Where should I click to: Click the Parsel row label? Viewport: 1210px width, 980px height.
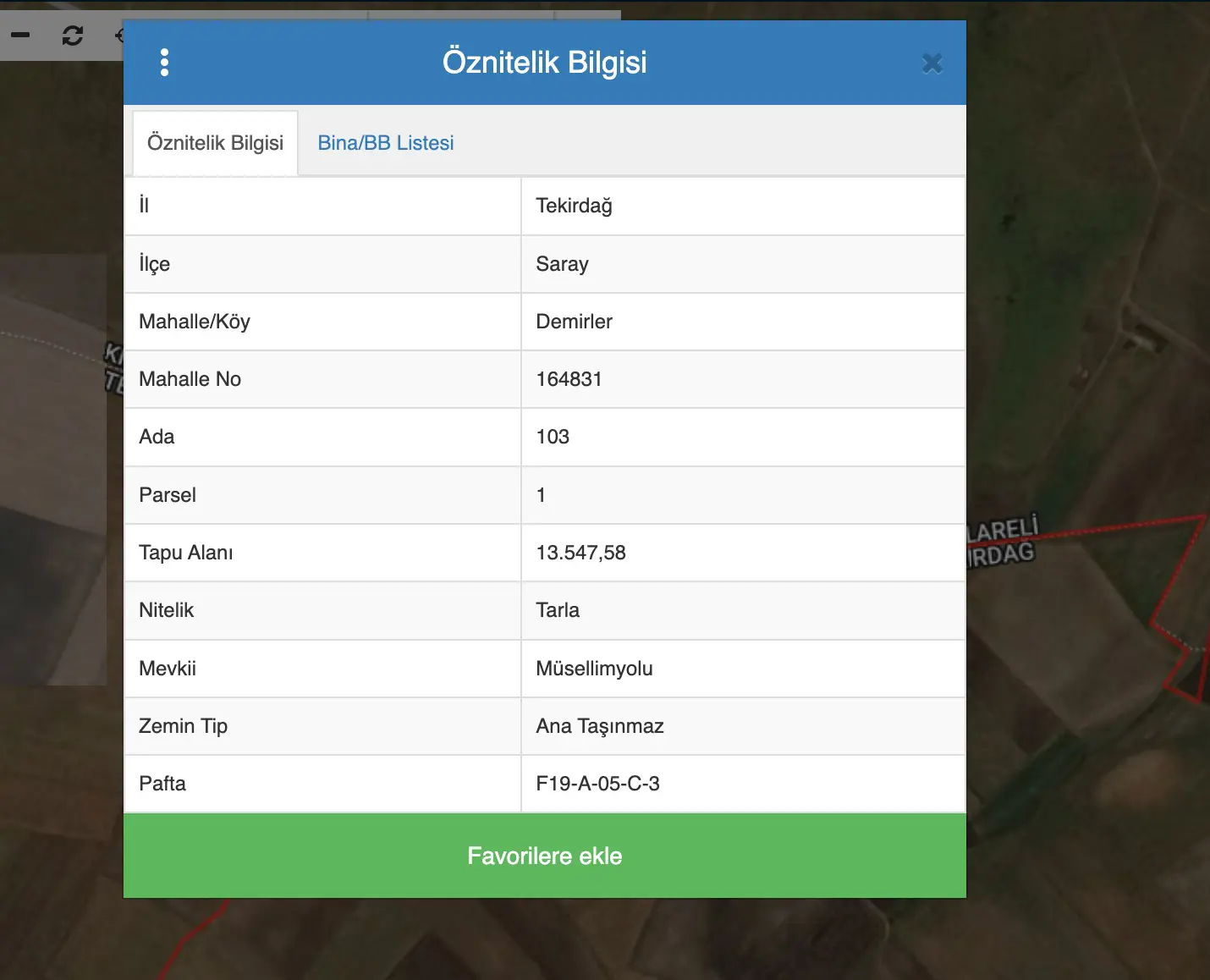(x=168, y=495)
